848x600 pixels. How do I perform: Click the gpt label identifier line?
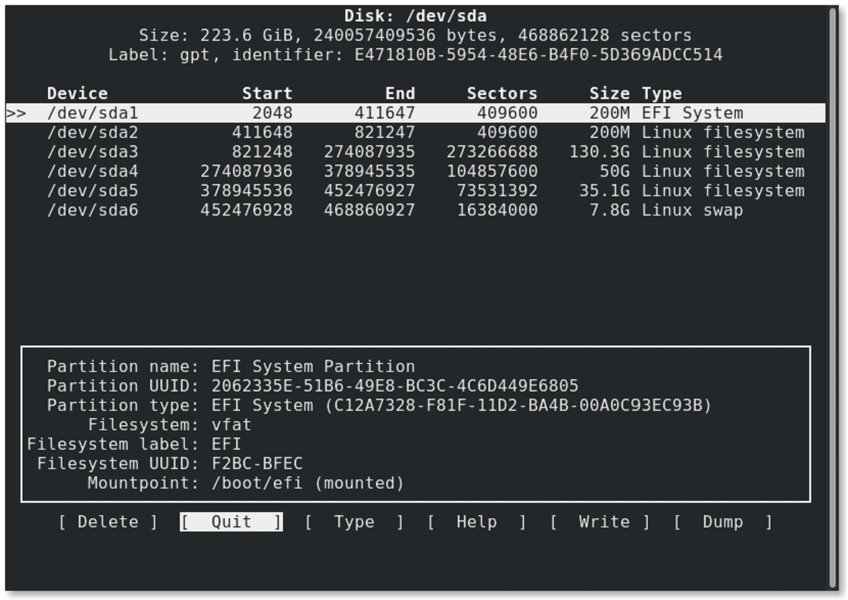coord(415,55)
